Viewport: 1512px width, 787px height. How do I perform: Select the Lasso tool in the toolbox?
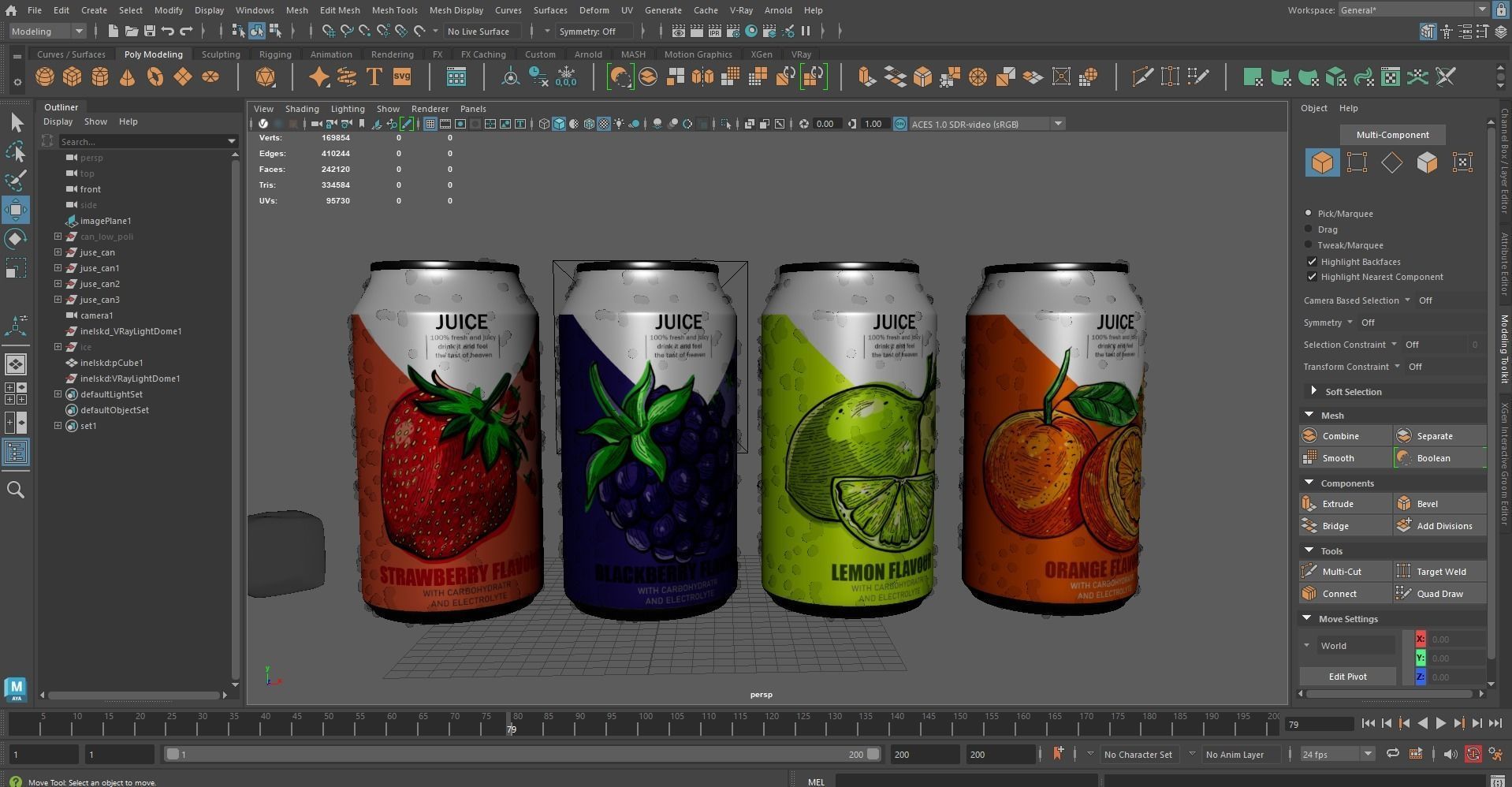click(x=16, y=151)
